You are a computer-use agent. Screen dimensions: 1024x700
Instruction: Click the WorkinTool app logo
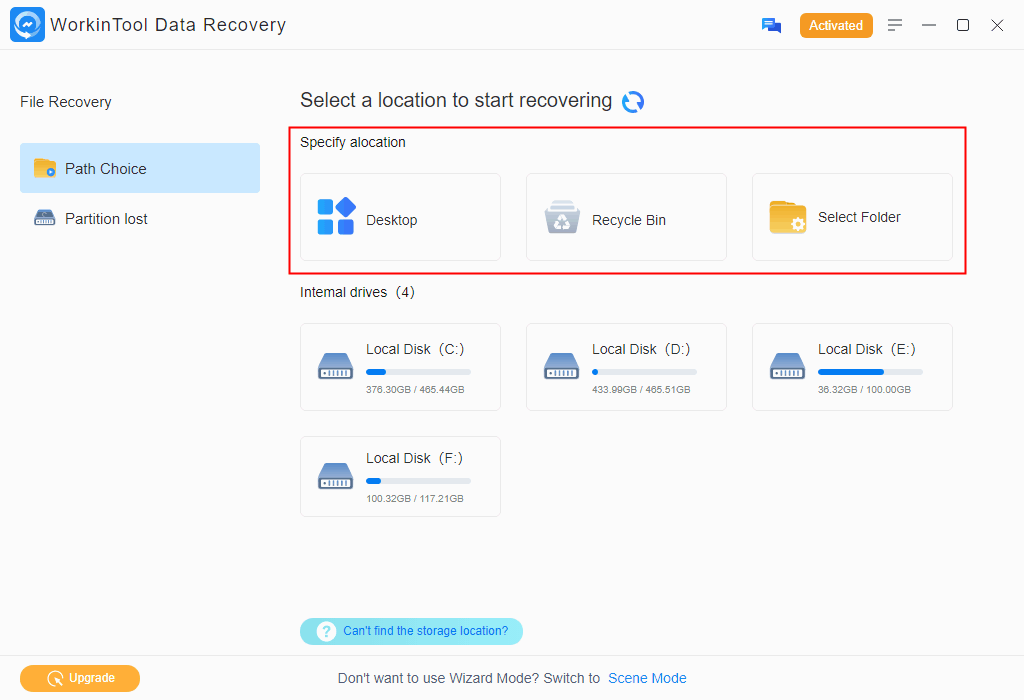pos(26,25)
